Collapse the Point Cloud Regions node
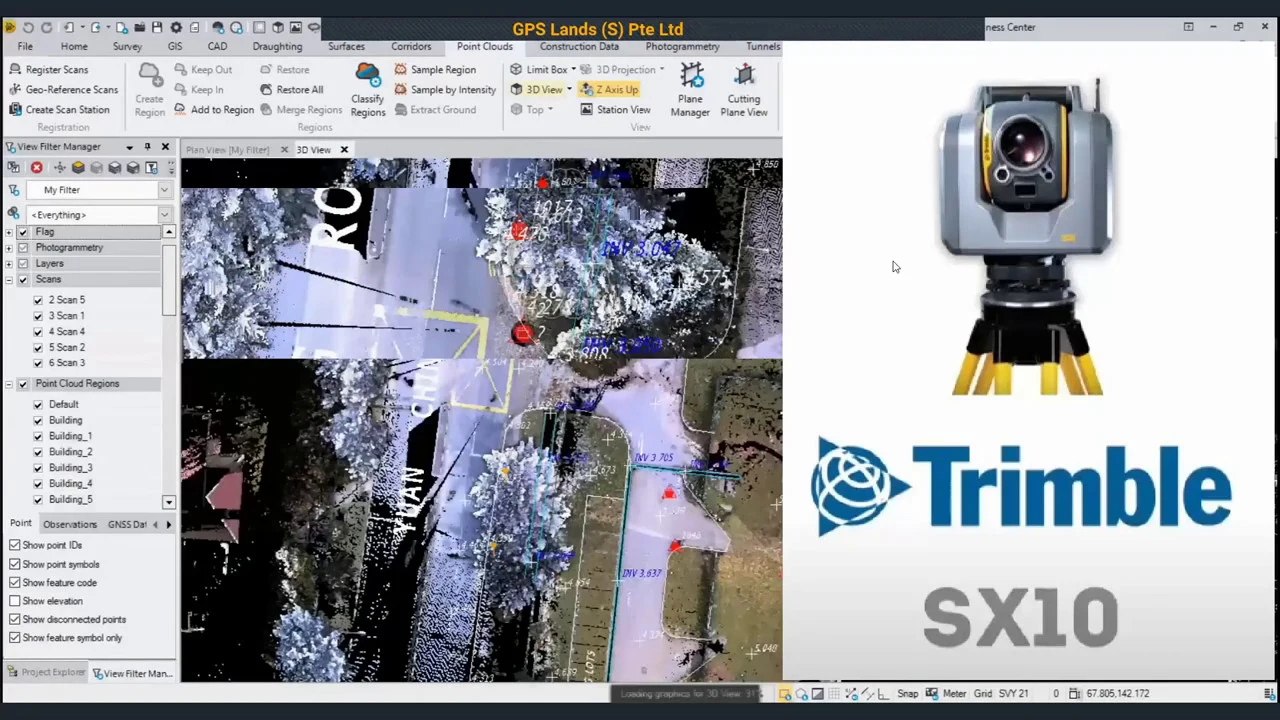Screen dimensions: 1280x720 [x=9, y=384]
